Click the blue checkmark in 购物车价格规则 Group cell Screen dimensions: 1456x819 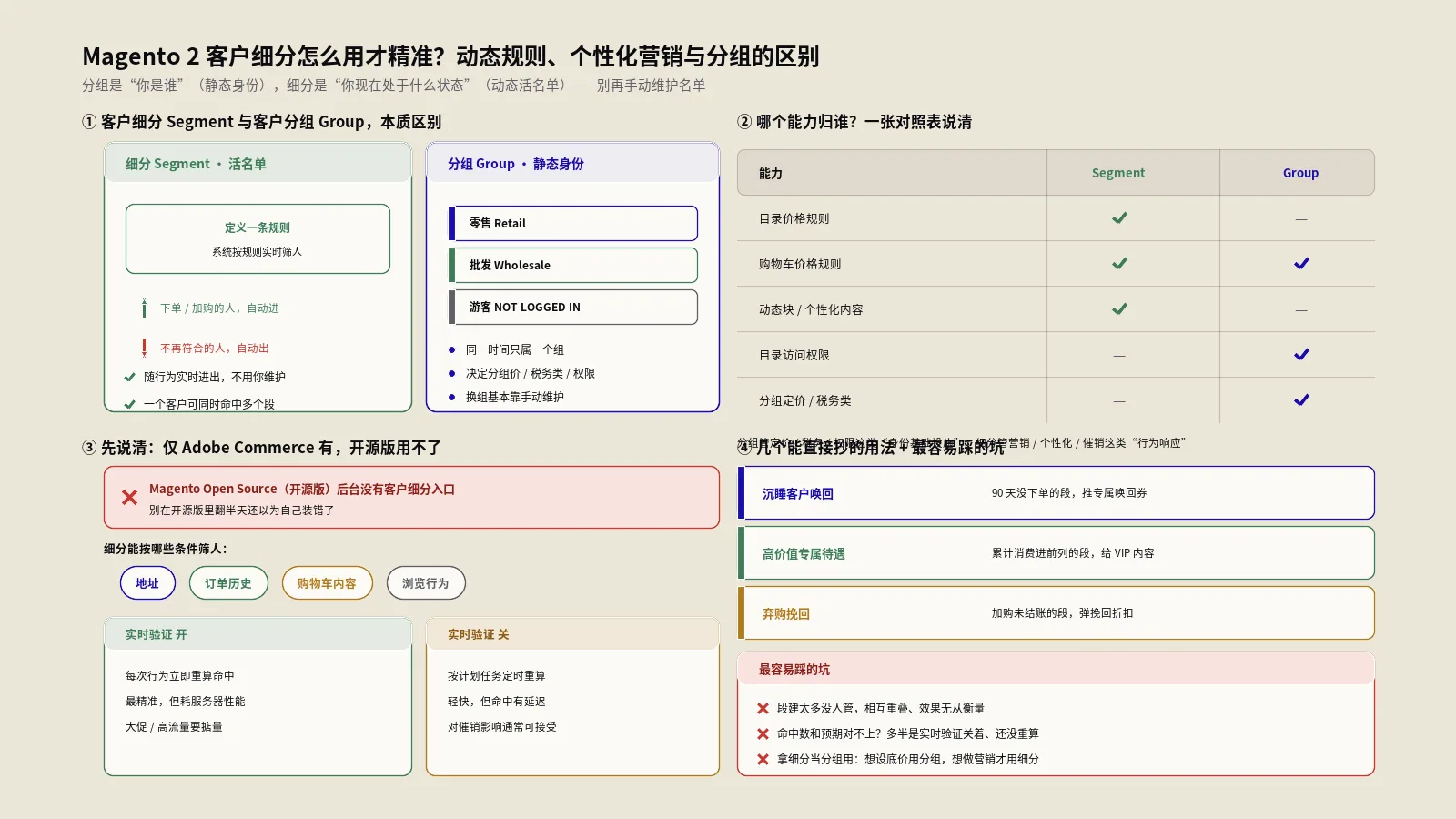click(x=1301, y=264)
